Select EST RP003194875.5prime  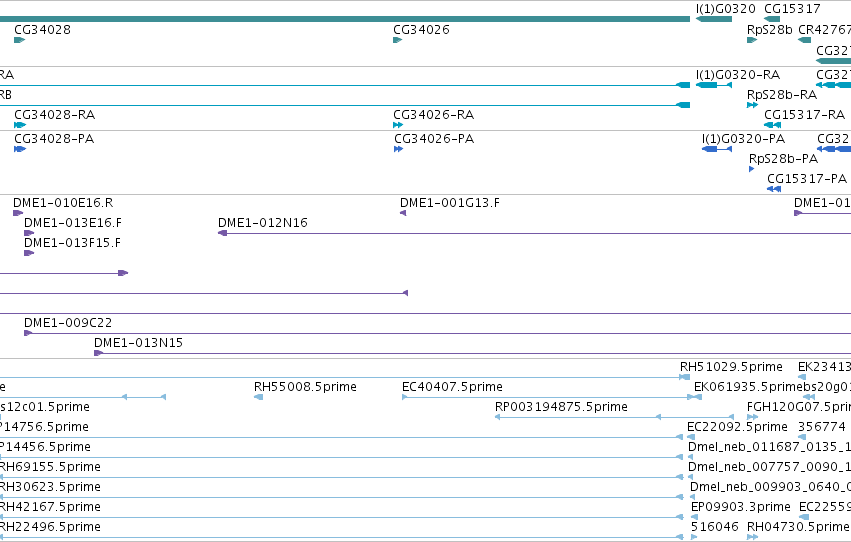point(561,406)
